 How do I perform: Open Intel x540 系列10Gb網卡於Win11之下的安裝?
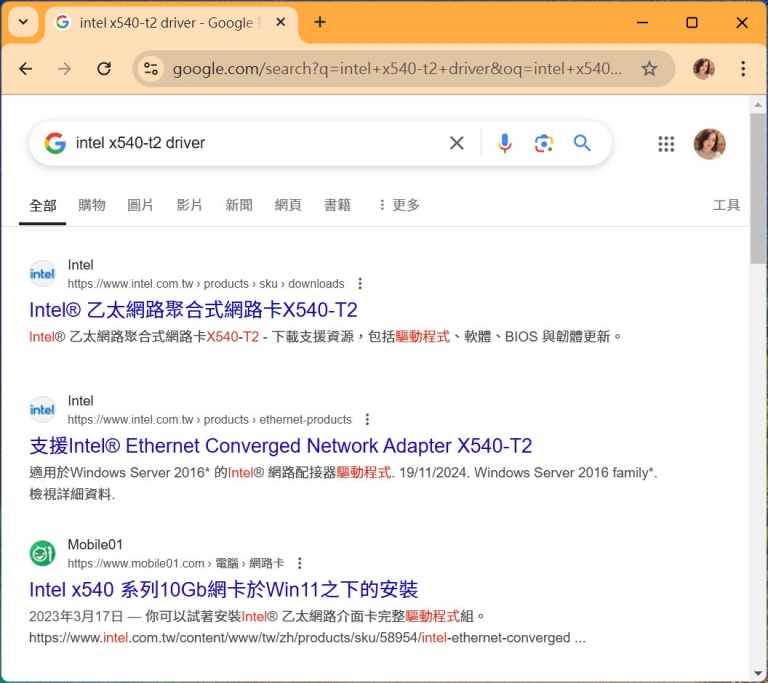(223, 589)
